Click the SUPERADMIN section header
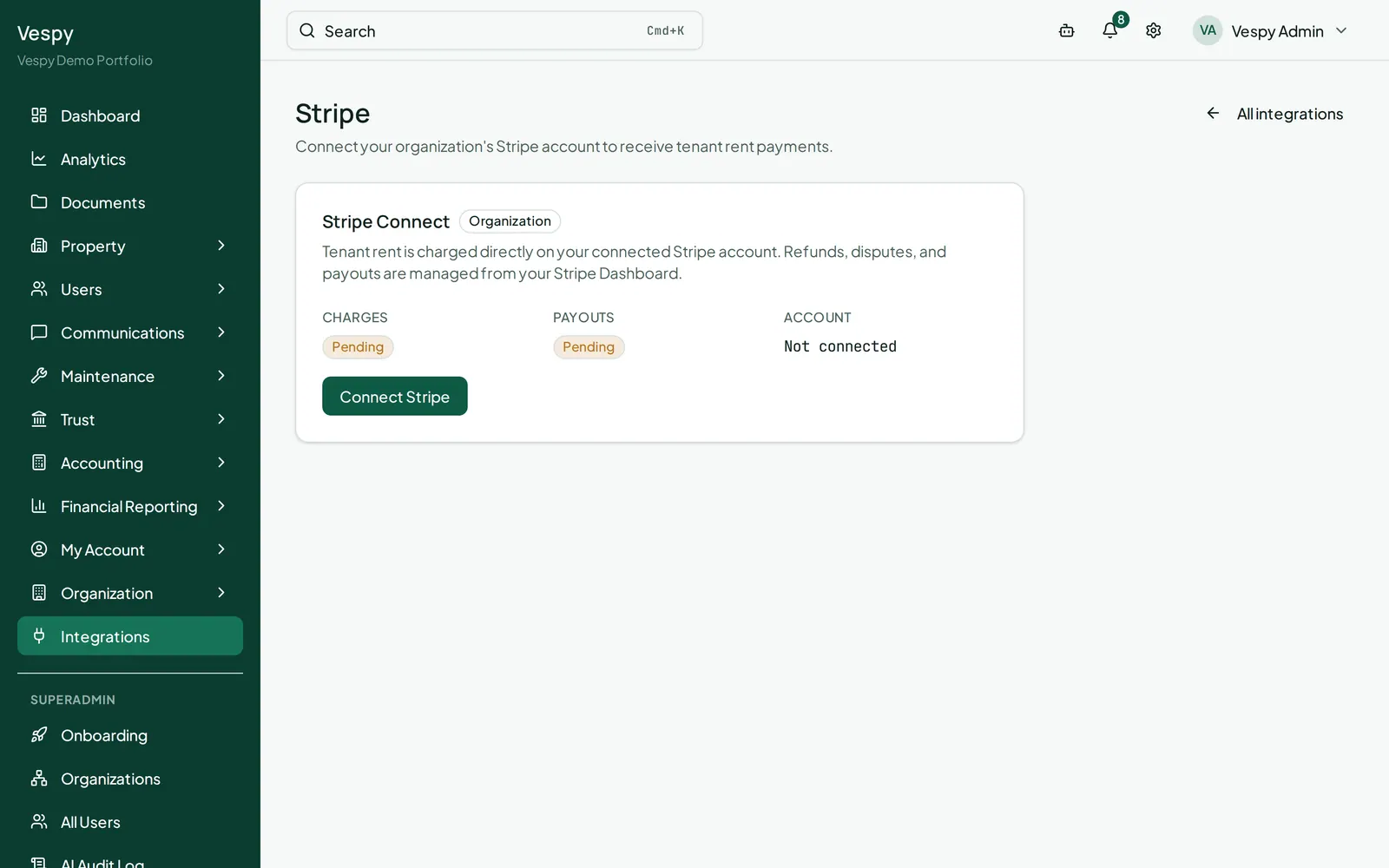 [x=73, y=700]
